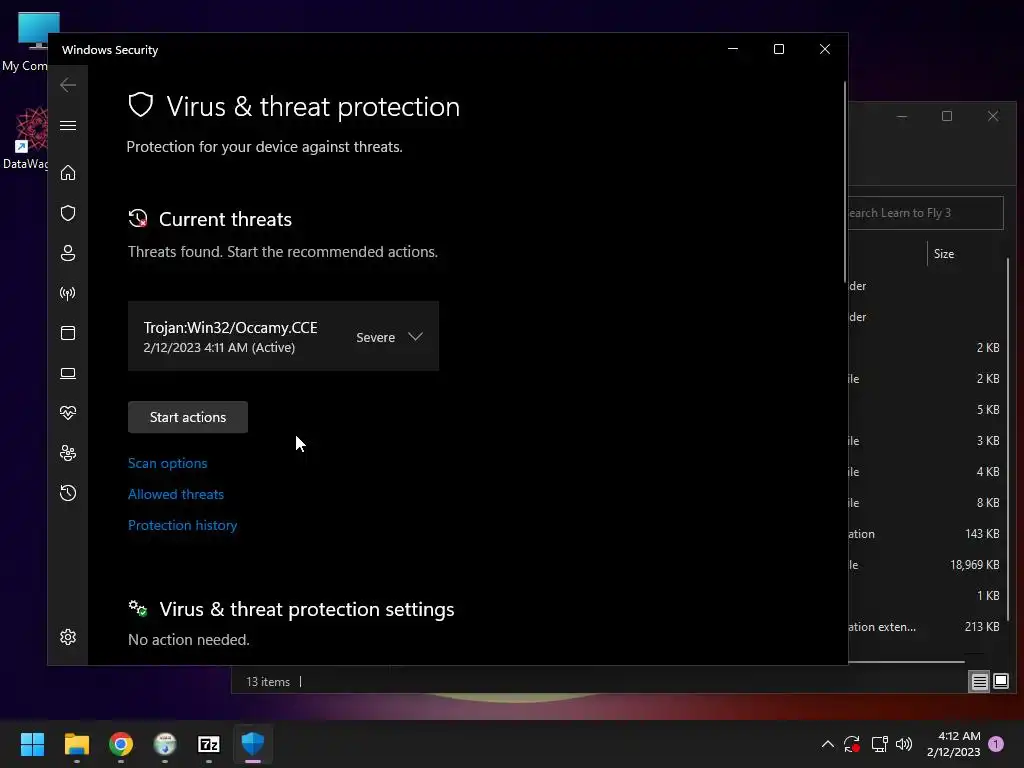Open App & browser control icon
1024x768 pixels.
(68, 333)
